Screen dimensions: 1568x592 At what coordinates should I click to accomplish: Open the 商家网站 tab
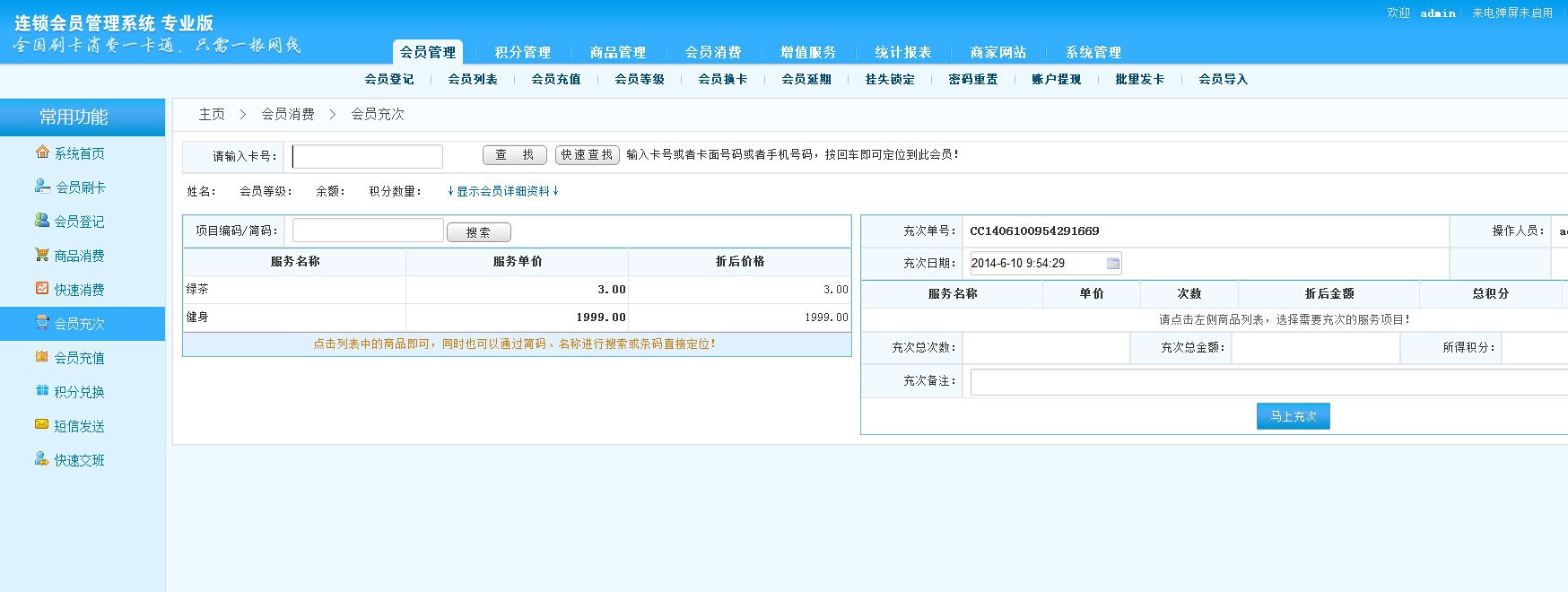[x=998, y=52]
